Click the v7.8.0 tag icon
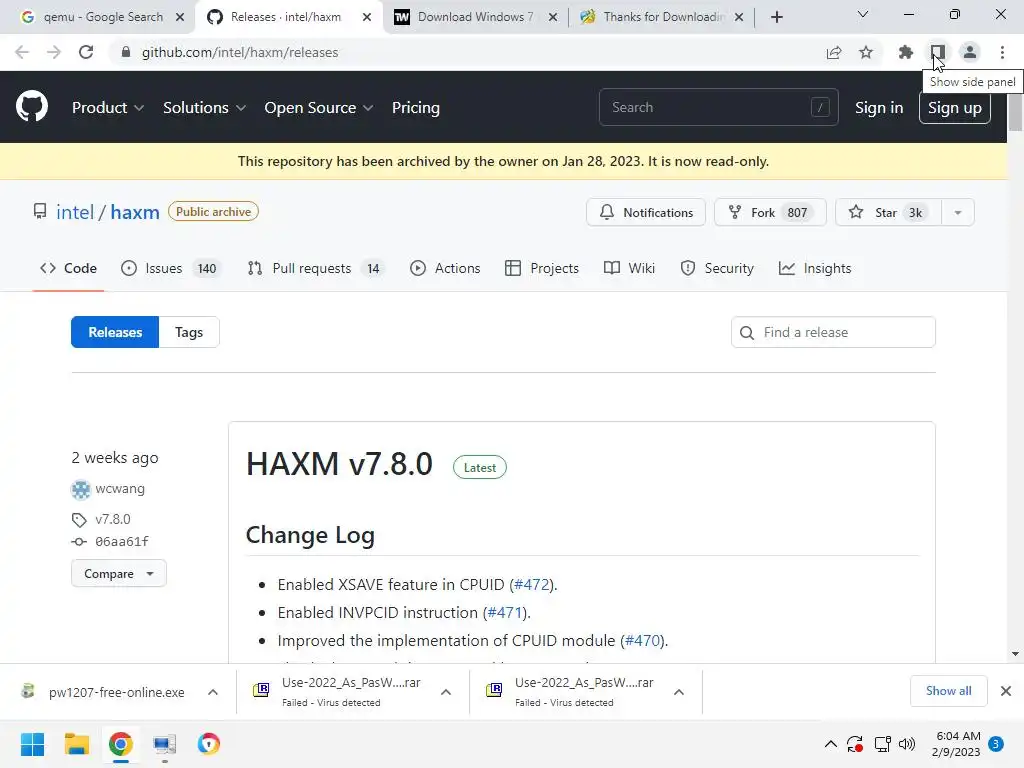1024x768 pixels. click(79, 520)
